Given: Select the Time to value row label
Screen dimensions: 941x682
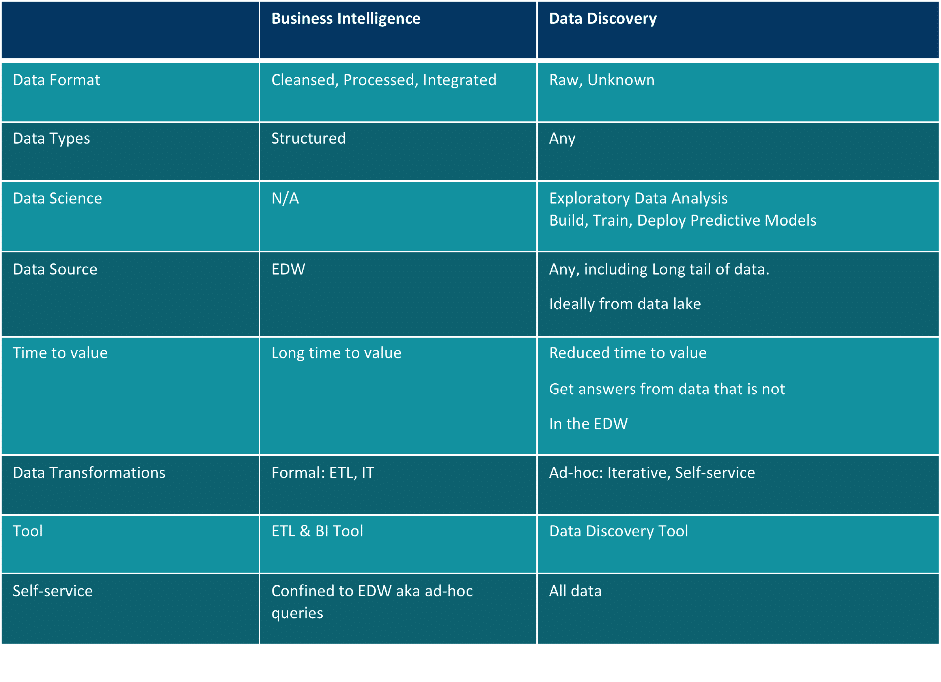Looking at the screenshot, I should pyautogui.click(x=60, y=352).
